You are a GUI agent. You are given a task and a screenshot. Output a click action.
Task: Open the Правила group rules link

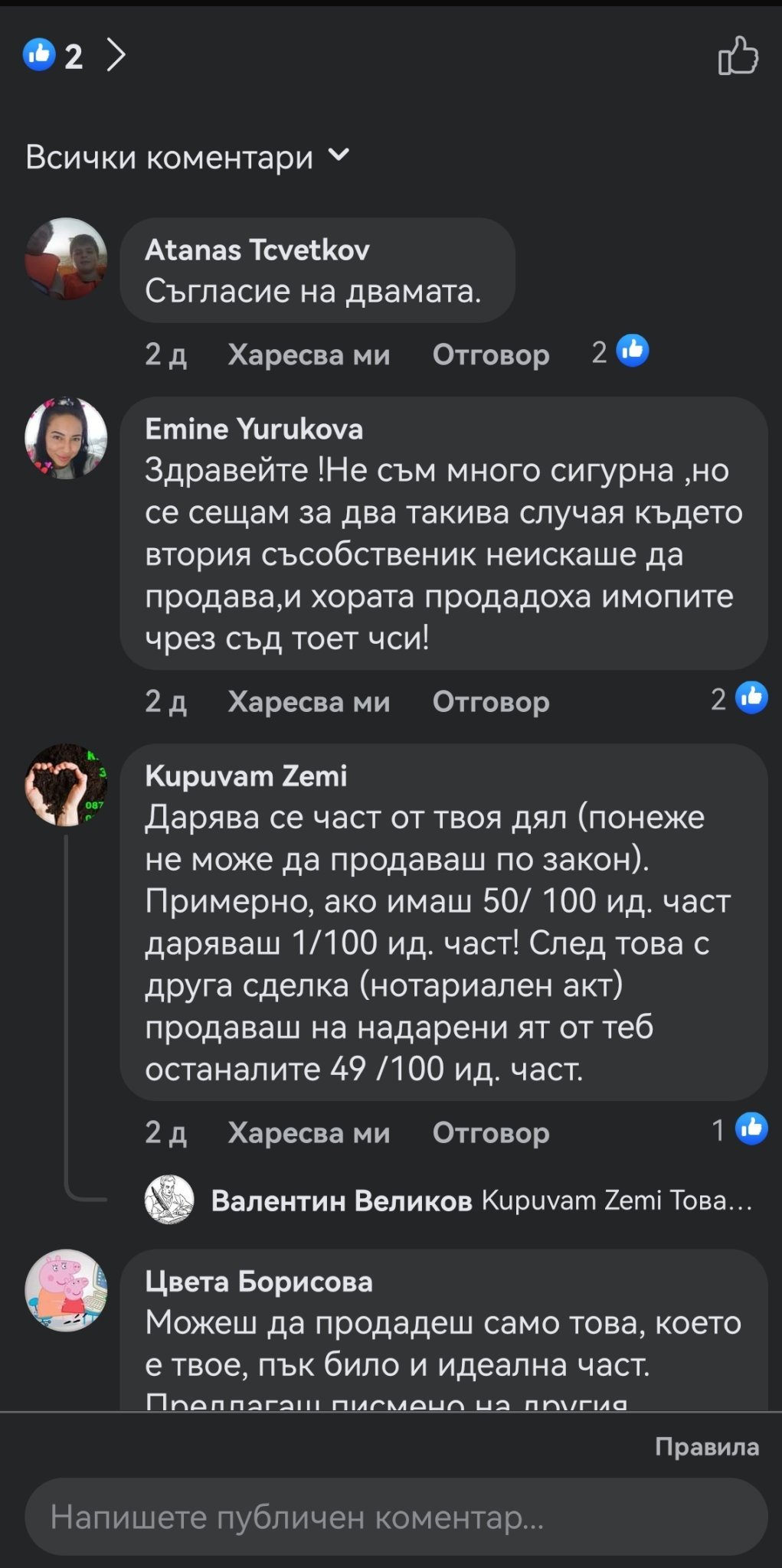(706, 1446)
